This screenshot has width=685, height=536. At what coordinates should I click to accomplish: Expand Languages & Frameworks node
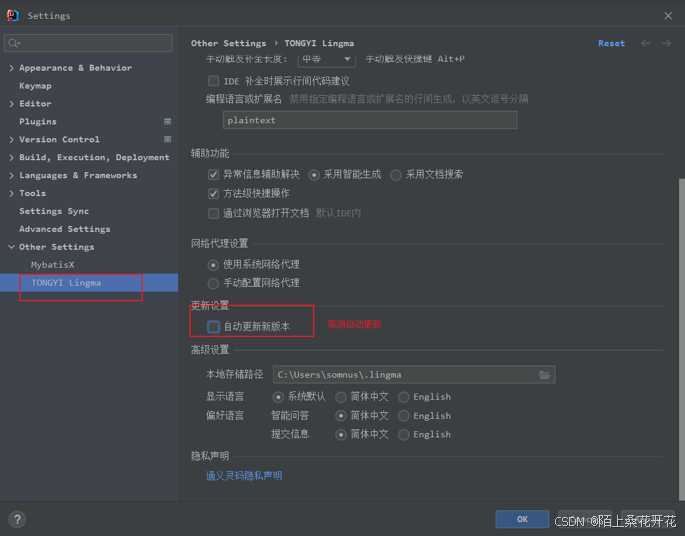(11, 176)
